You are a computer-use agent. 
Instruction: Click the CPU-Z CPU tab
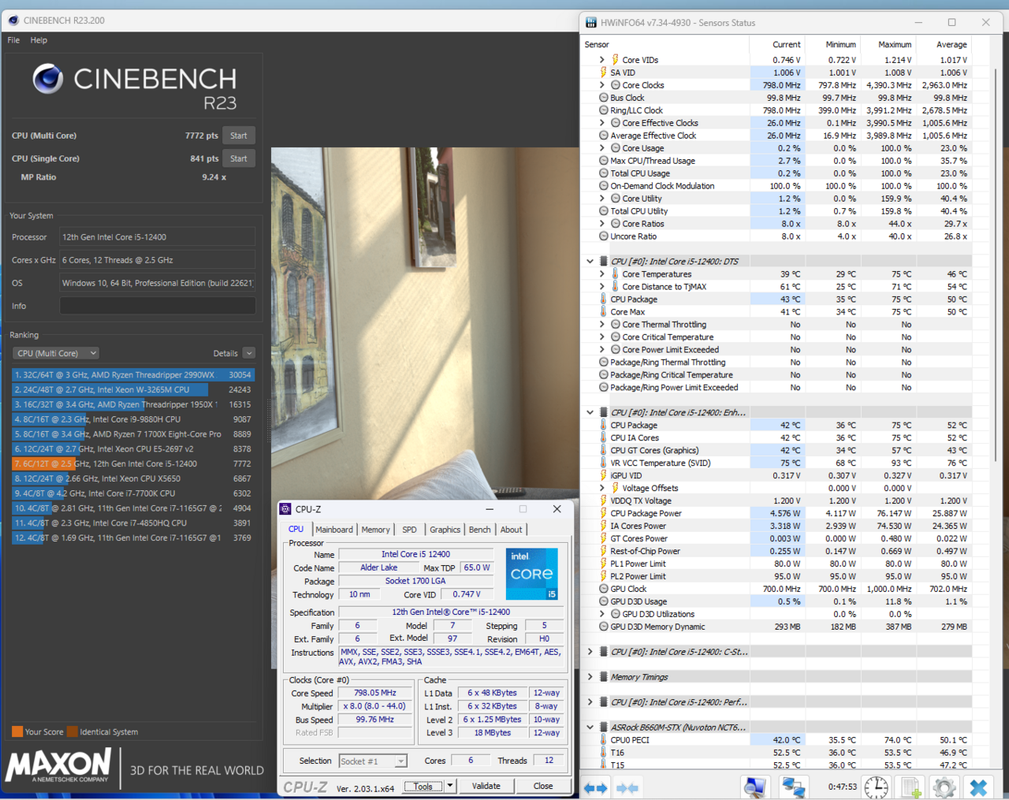tap(296, 529)
